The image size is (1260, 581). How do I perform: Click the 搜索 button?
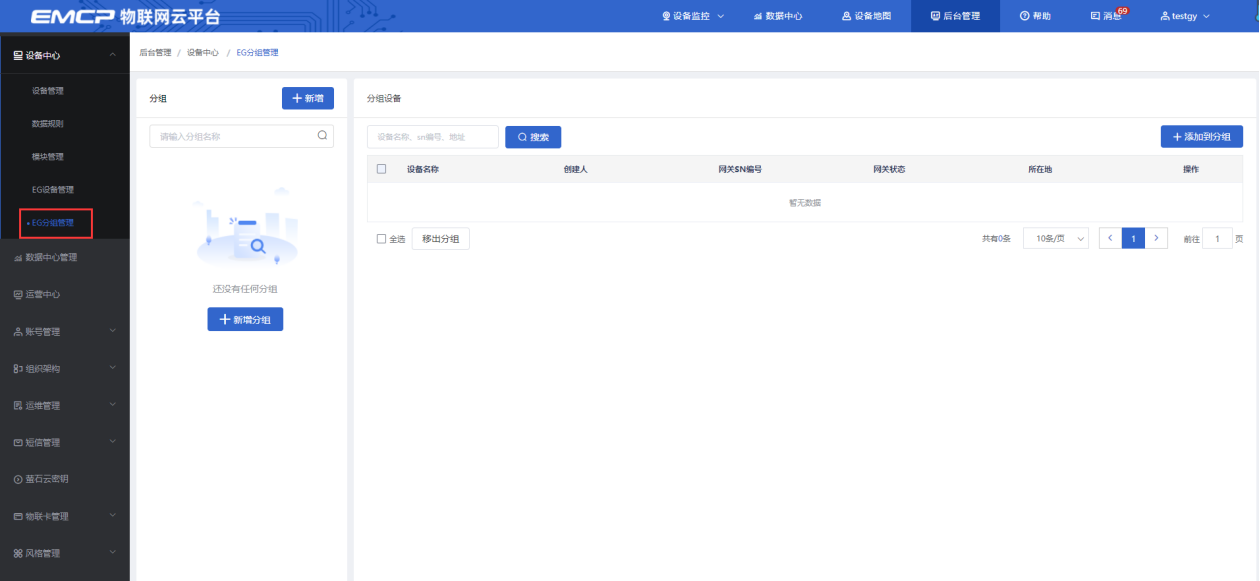pos(533,137)
